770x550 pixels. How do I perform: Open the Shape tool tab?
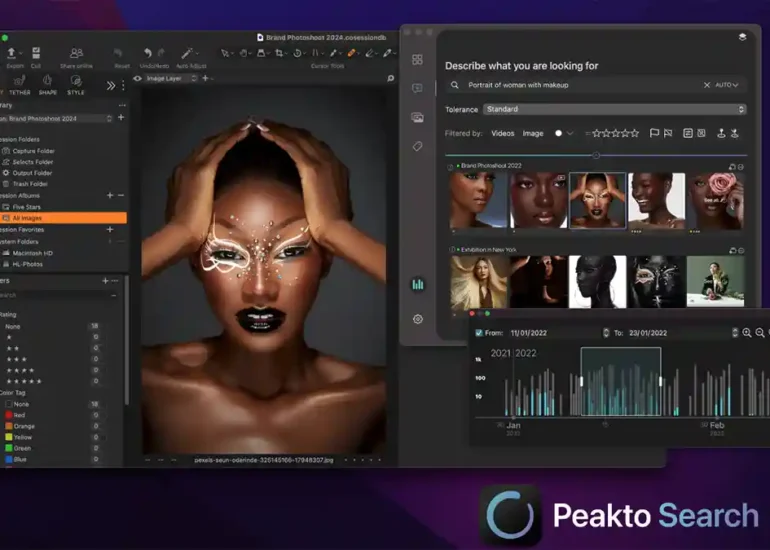(48, 84)
